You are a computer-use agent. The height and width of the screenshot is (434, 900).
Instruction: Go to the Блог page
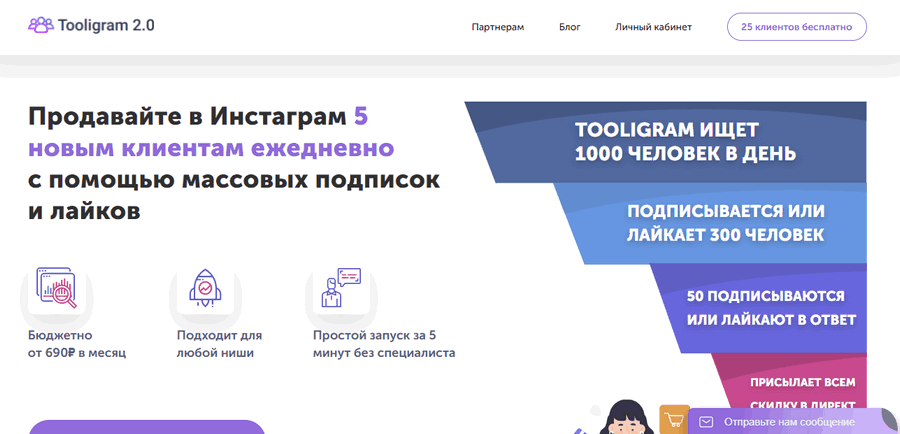(x=569, y=27)
